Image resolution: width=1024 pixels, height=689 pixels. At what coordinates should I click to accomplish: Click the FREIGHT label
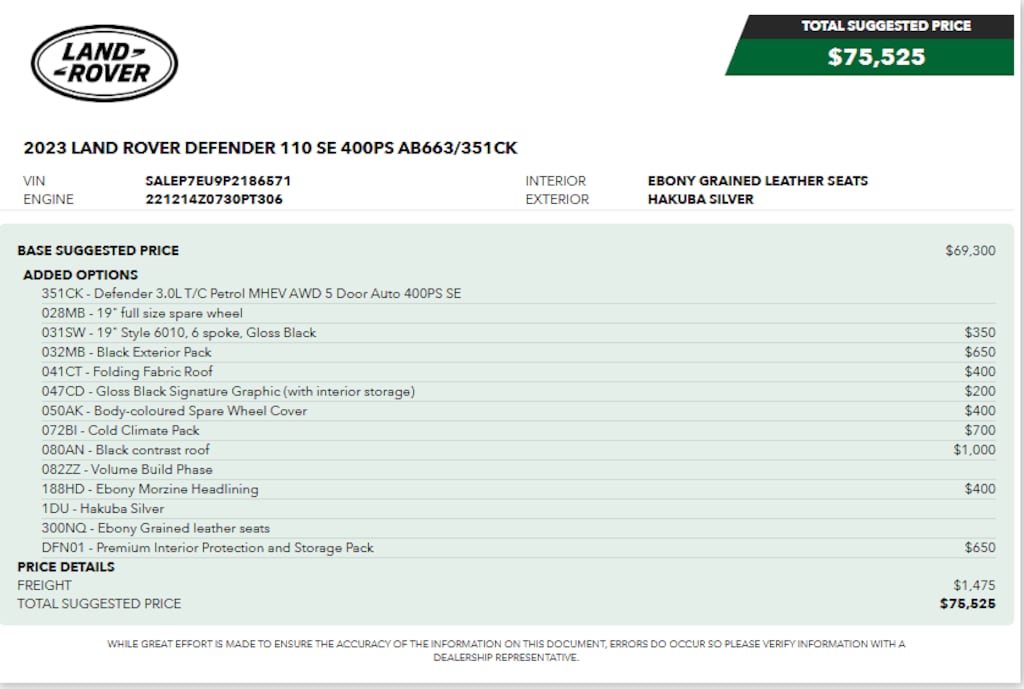point(44,586)
